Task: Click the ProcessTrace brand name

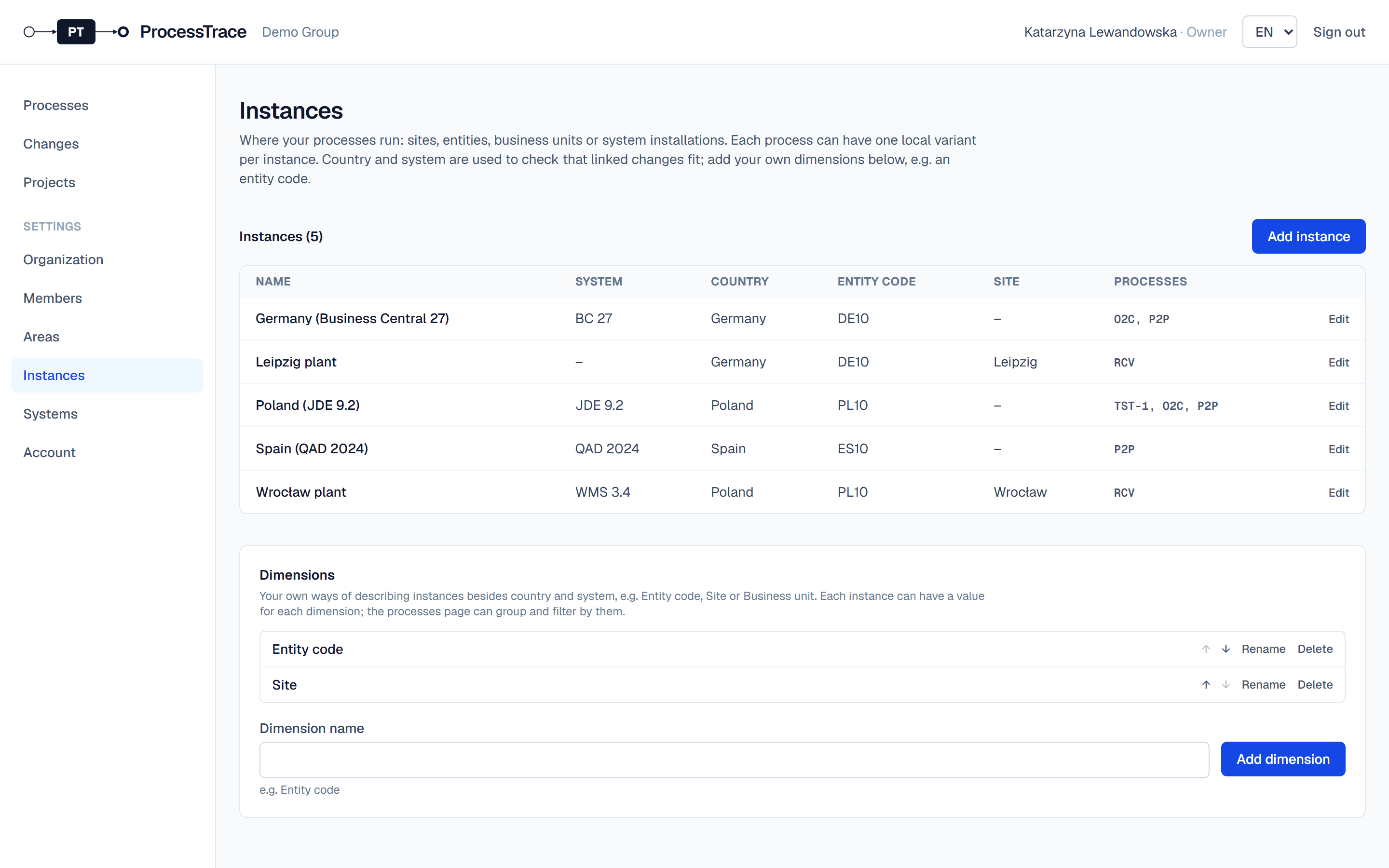Action: click(193, 32)
